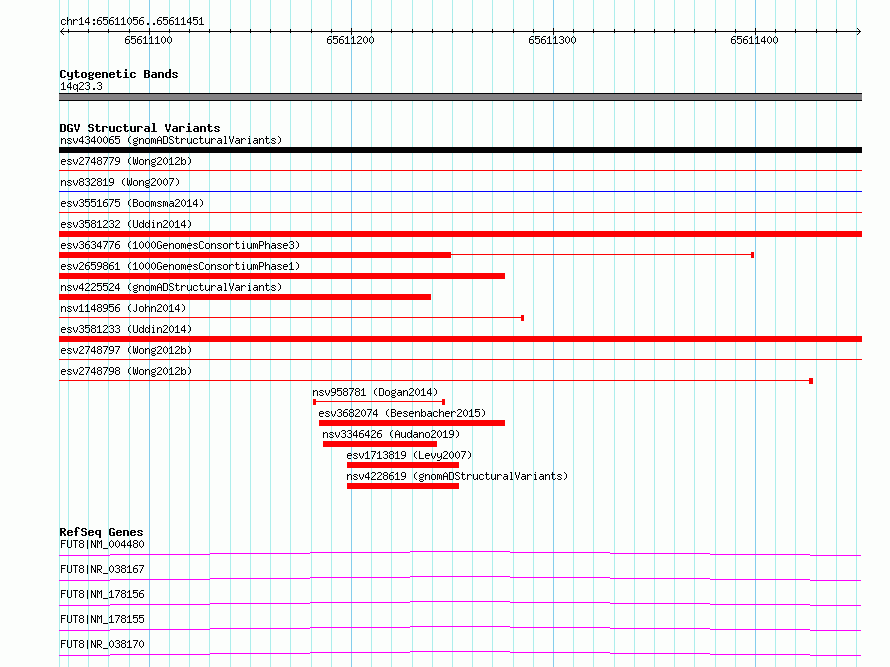The width and height of the screenshot is (890, 667).
Task: Click the gray 14q23.3 cytogenetic band bar
Action: 460,97
